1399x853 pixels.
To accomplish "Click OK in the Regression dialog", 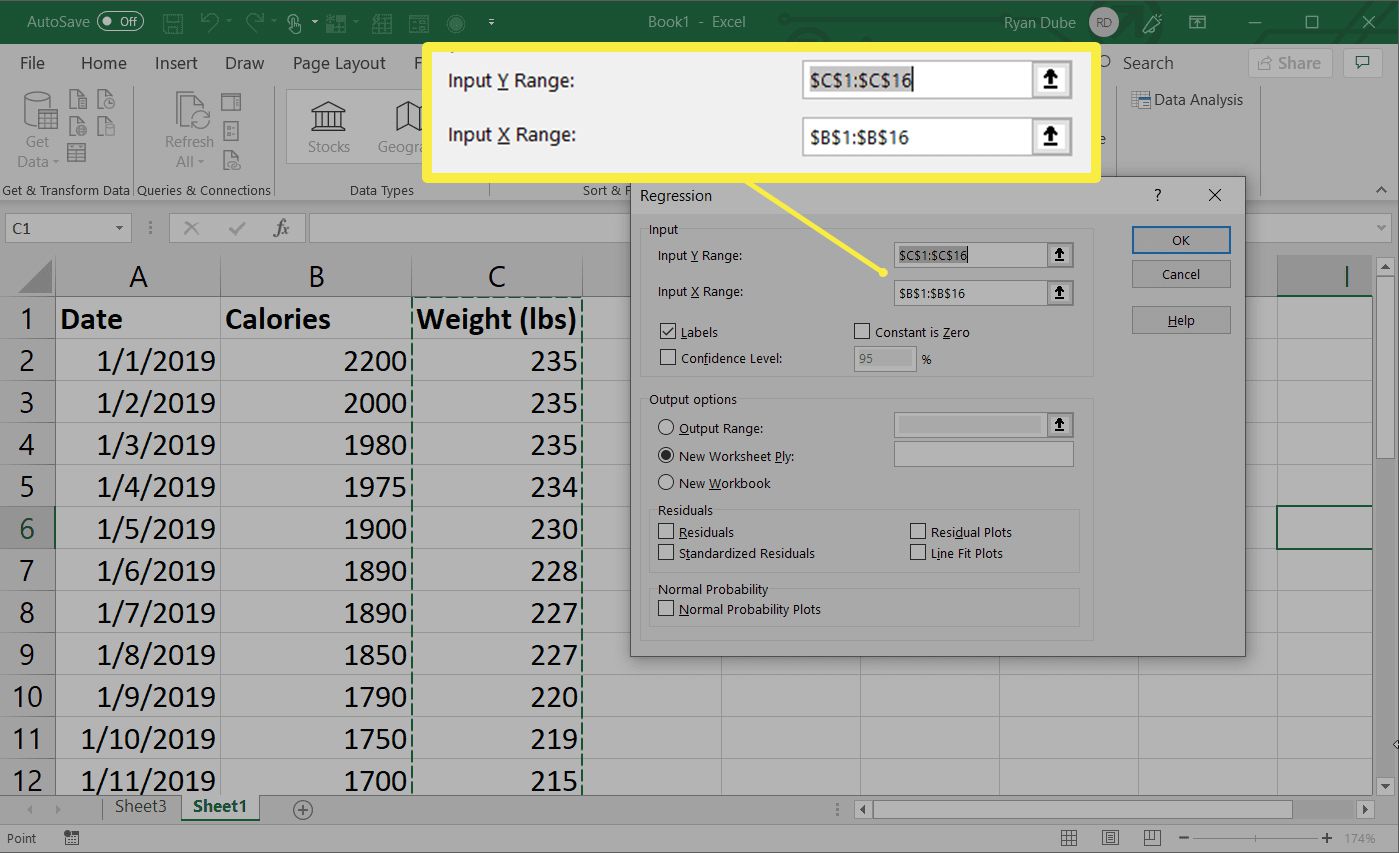I will pyautogui.click(x=1181, y=240).
